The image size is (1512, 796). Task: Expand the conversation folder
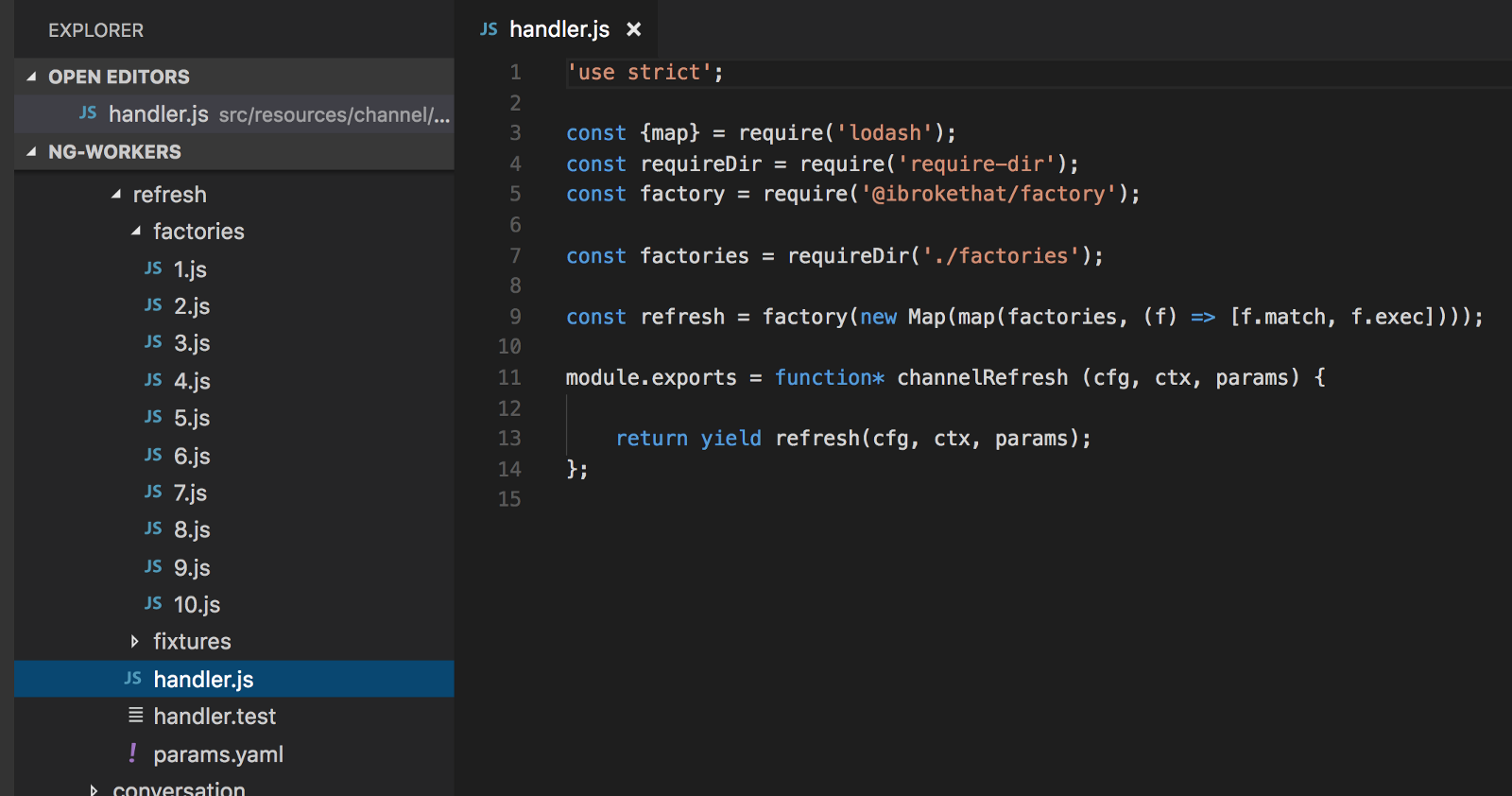pyautogui.click(x=94, y=788)
